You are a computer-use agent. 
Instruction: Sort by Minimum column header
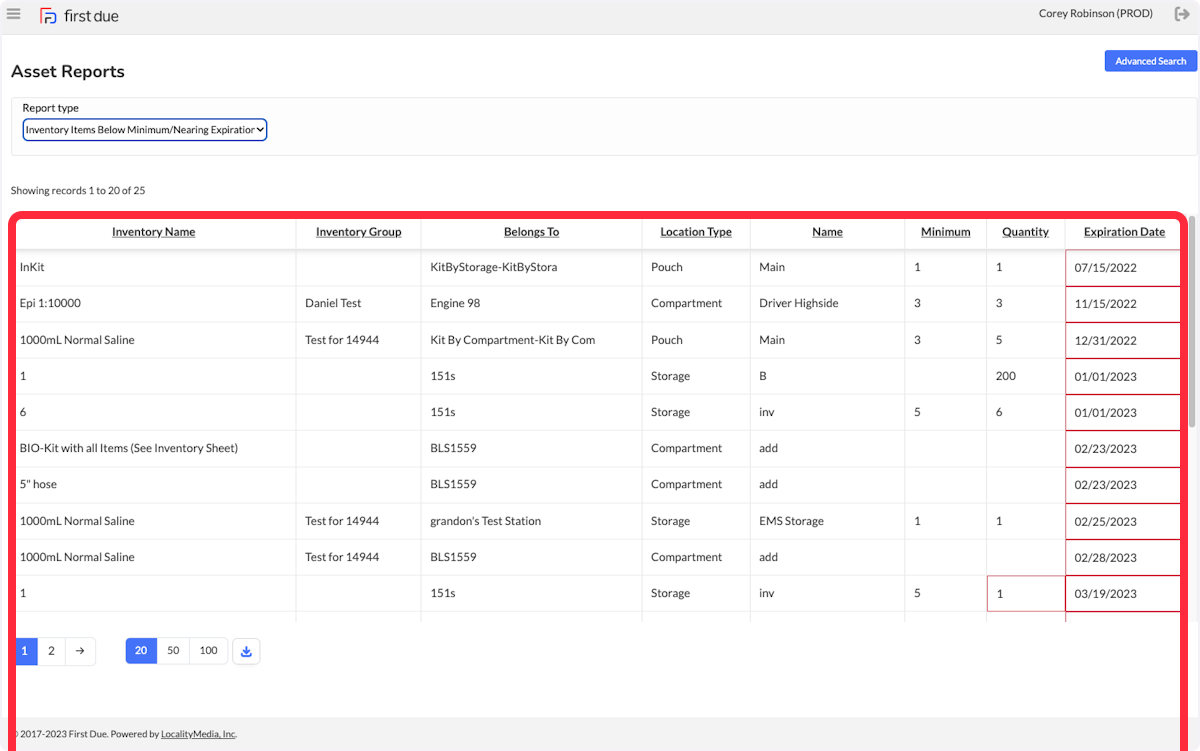(x=945, y=232)
